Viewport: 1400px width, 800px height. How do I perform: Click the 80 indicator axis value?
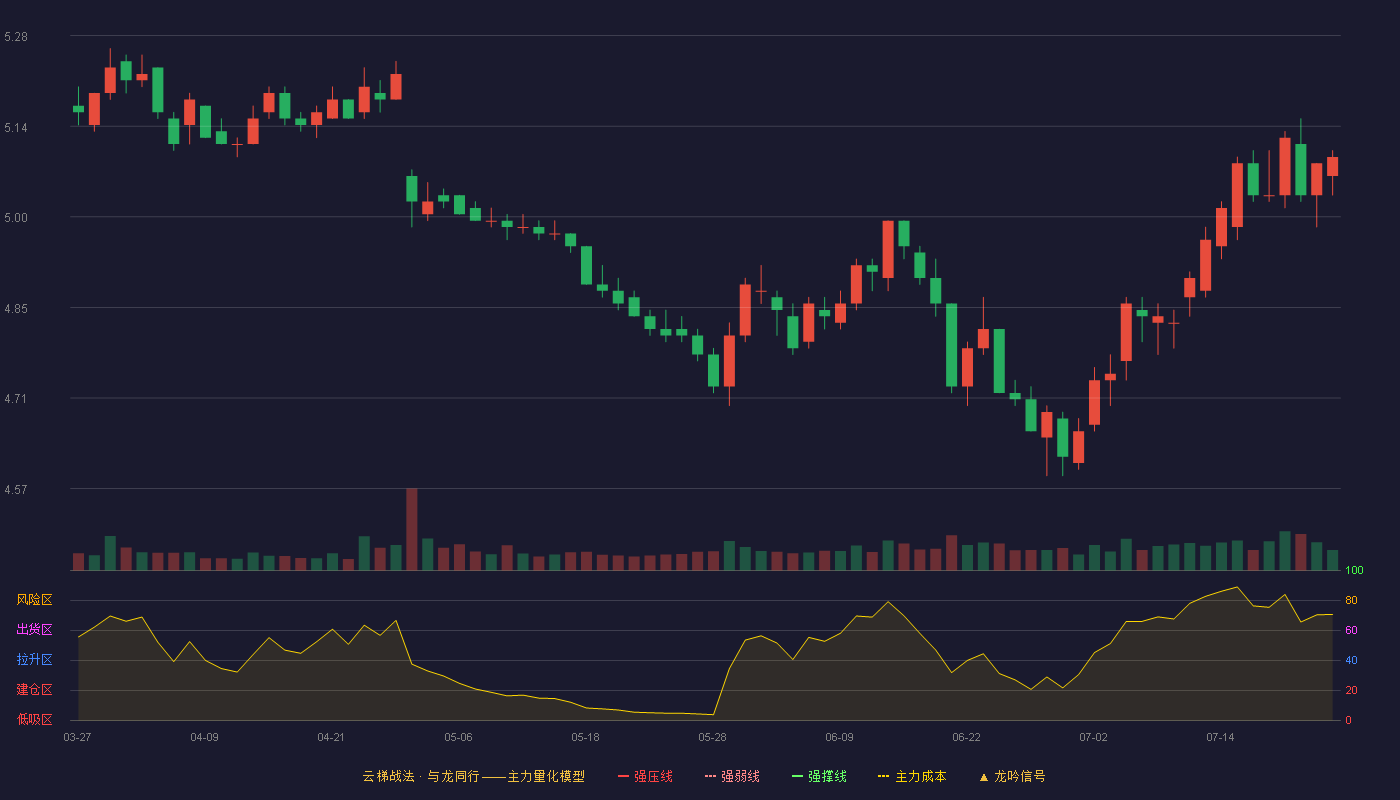(1351, 600)
